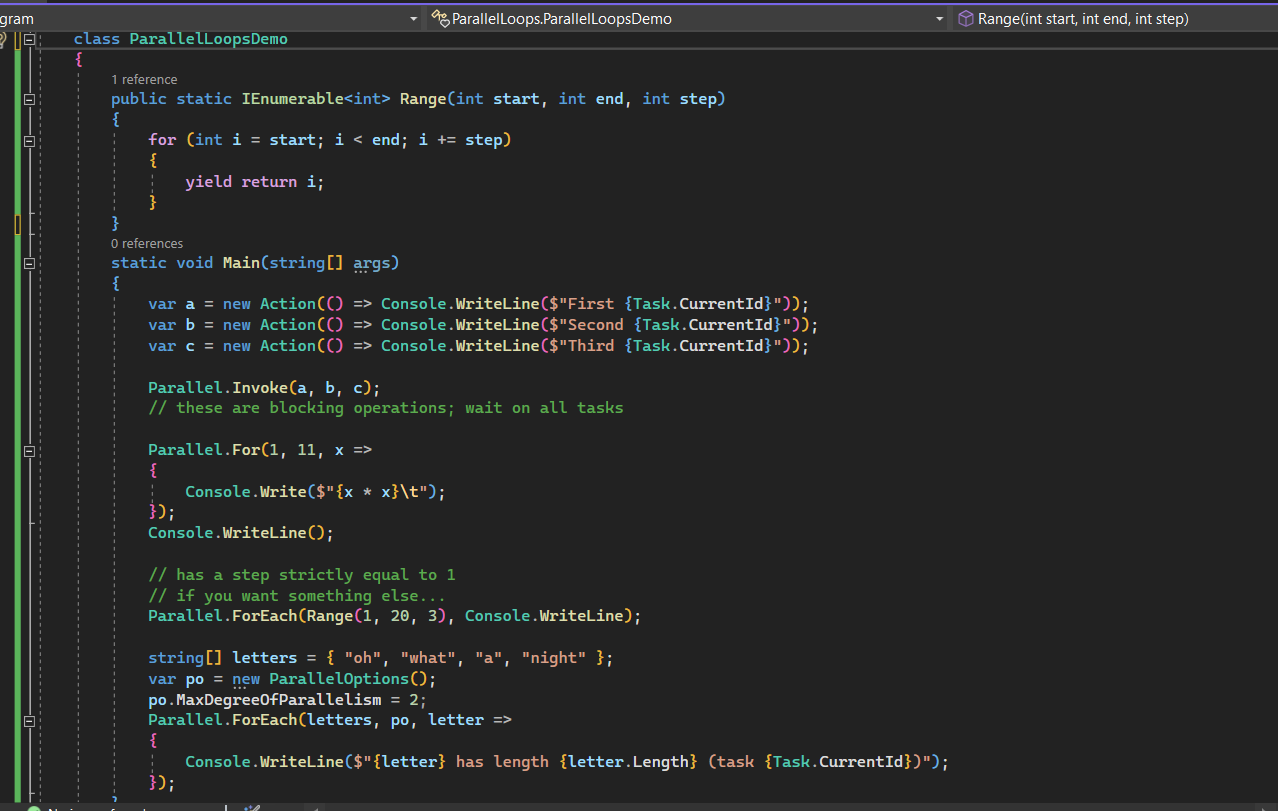Collapse the Parallel.For(1, 11 lambda block
Screen dimensions: 1278x811
29,451
